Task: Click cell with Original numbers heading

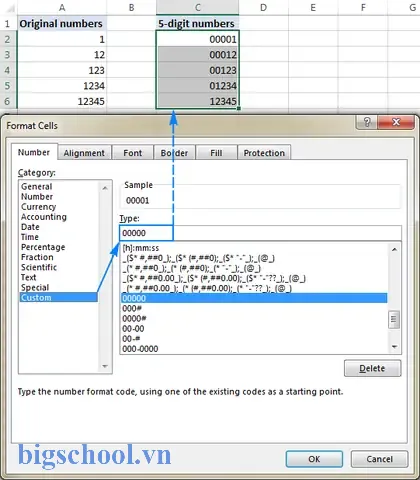Action: (x=62, y=24)
